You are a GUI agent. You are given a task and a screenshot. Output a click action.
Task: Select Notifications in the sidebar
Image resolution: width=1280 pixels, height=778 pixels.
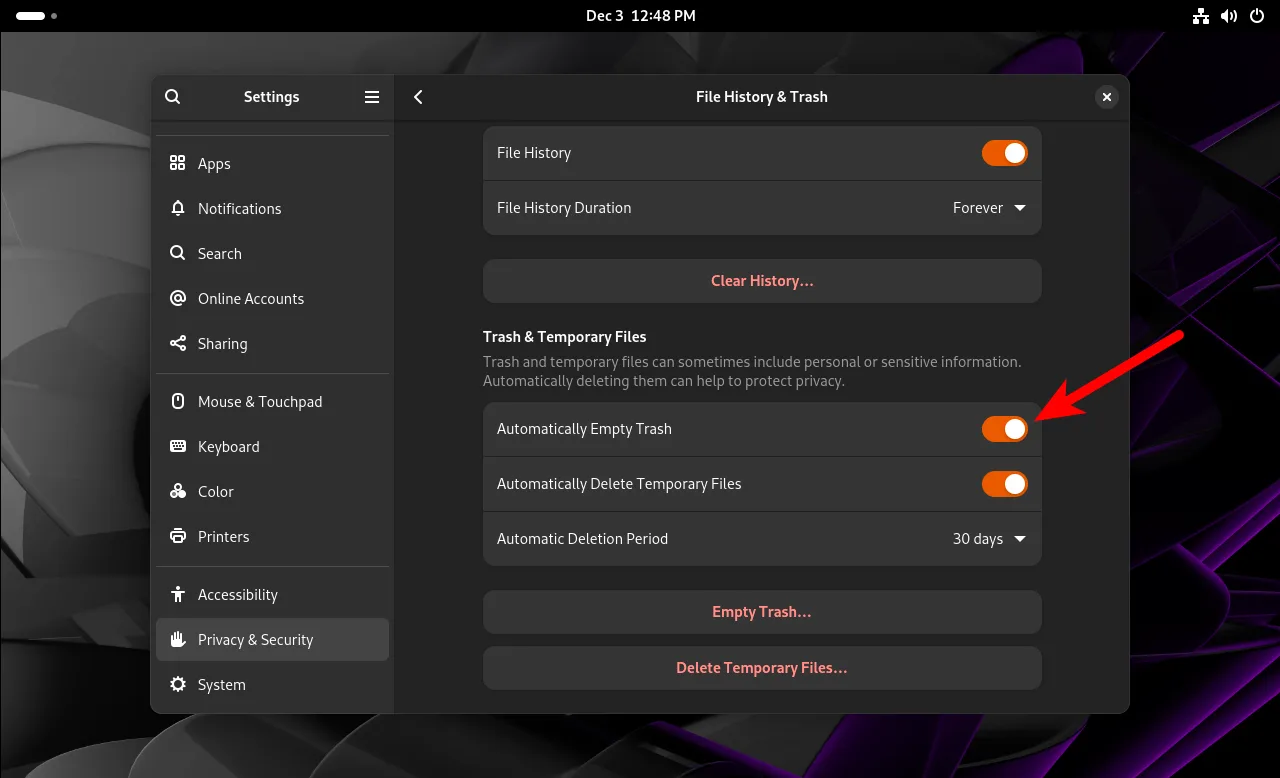click(x=239, y=209)
